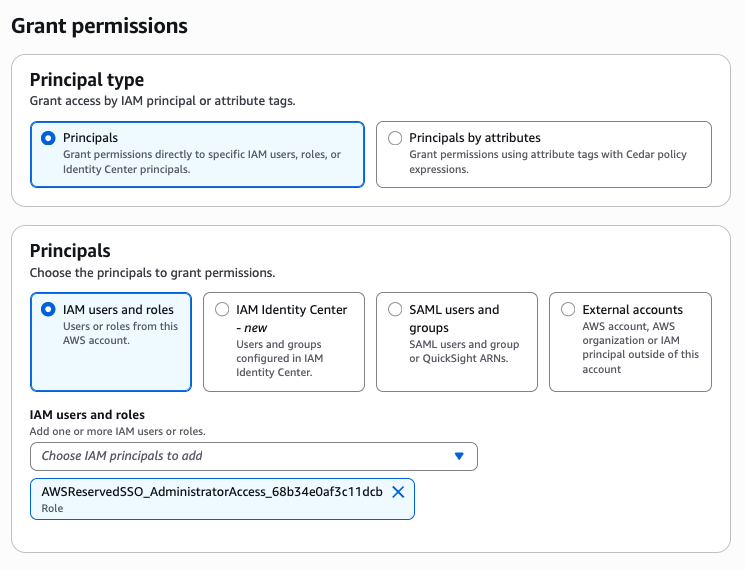745x570 pixels.
Task: Select the External accounts radio button
Action: (x=568, y=310)
